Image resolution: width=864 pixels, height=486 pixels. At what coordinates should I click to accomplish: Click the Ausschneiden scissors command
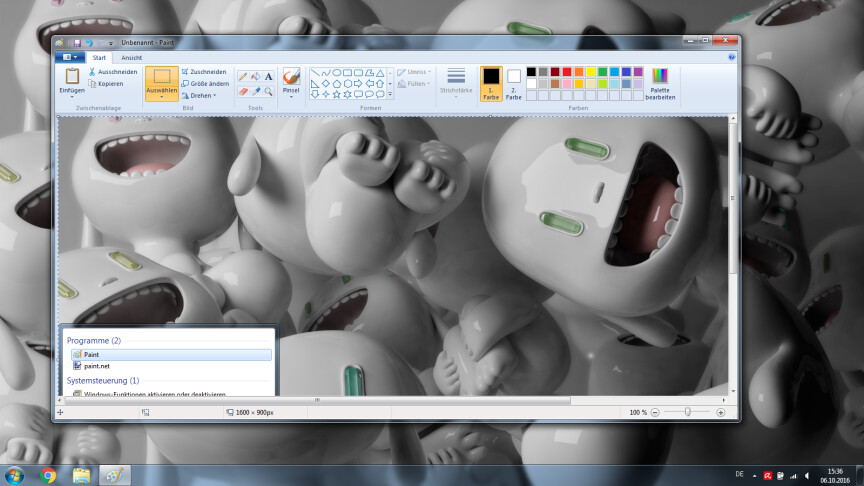point(113,72)
